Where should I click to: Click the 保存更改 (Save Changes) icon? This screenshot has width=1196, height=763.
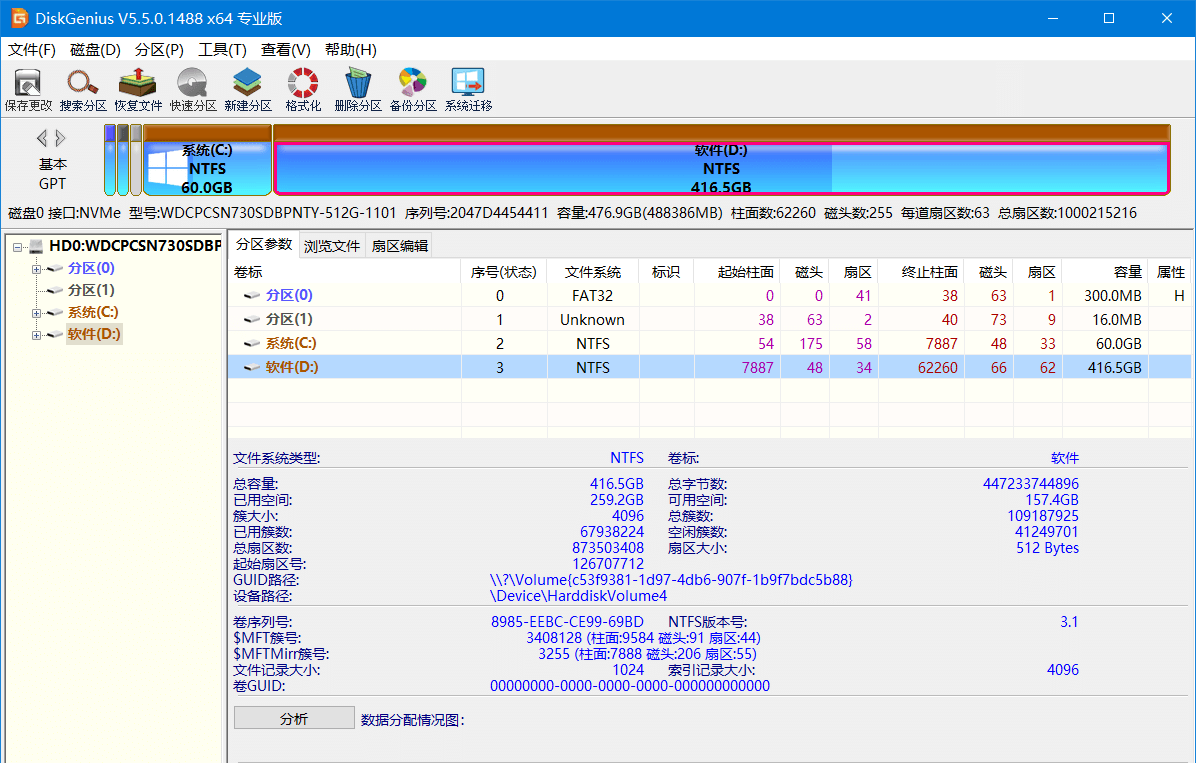(29, 88)
